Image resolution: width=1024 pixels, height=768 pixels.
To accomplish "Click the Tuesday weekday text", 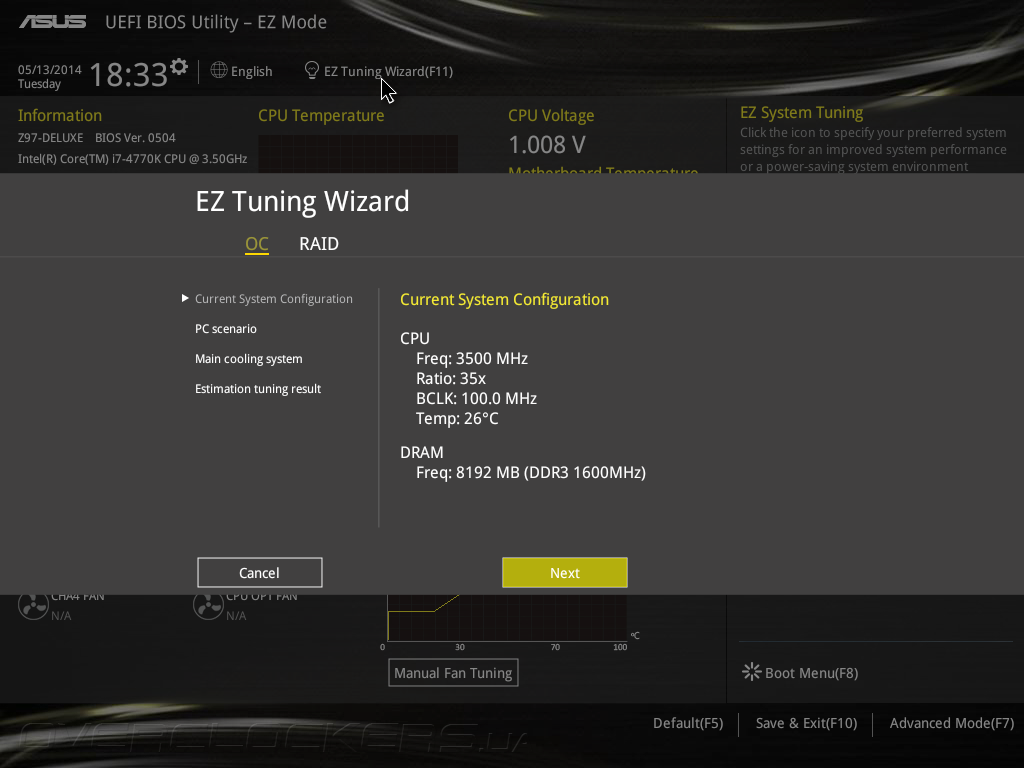I will point(39,84).
